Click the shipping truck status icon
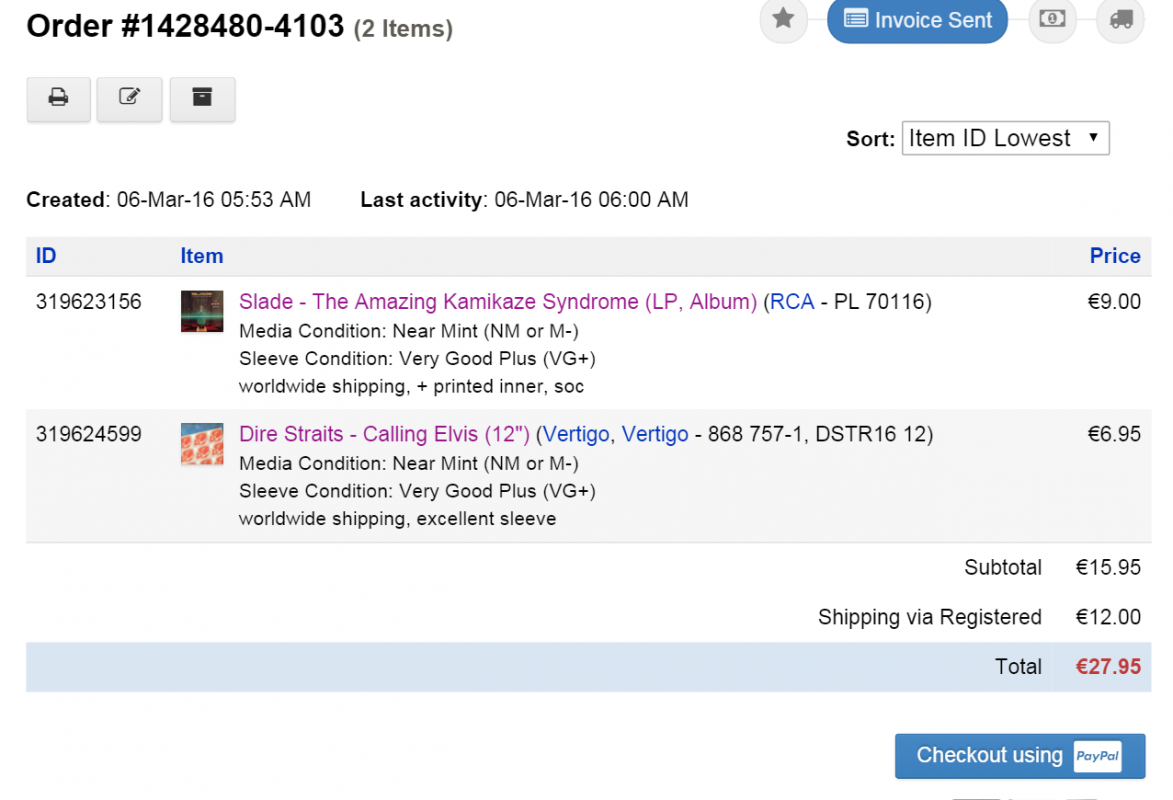The height and width of the screenshot is (800, 1173). (1120, 19)
